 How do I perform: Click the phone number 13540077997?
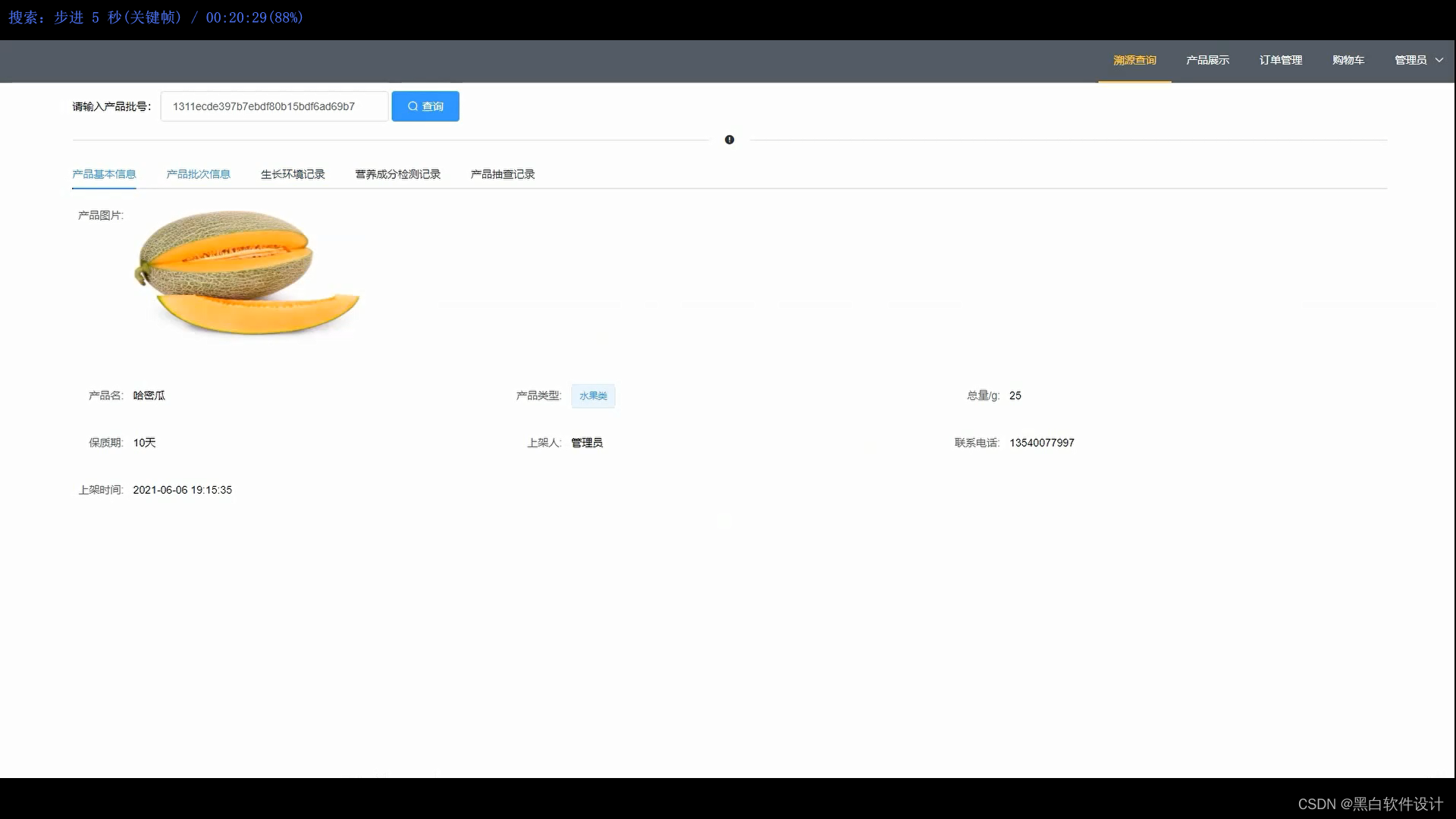1041,443
